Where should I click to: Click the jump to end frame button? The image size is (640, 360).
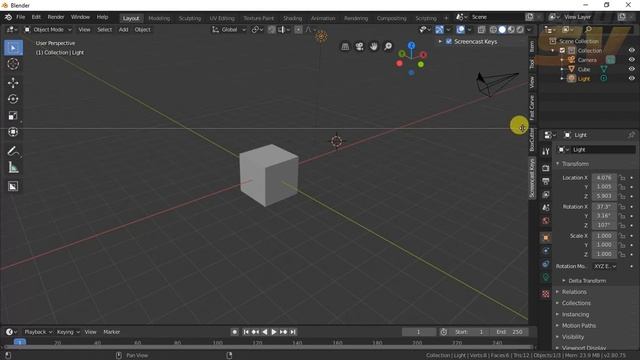(293, 332)
